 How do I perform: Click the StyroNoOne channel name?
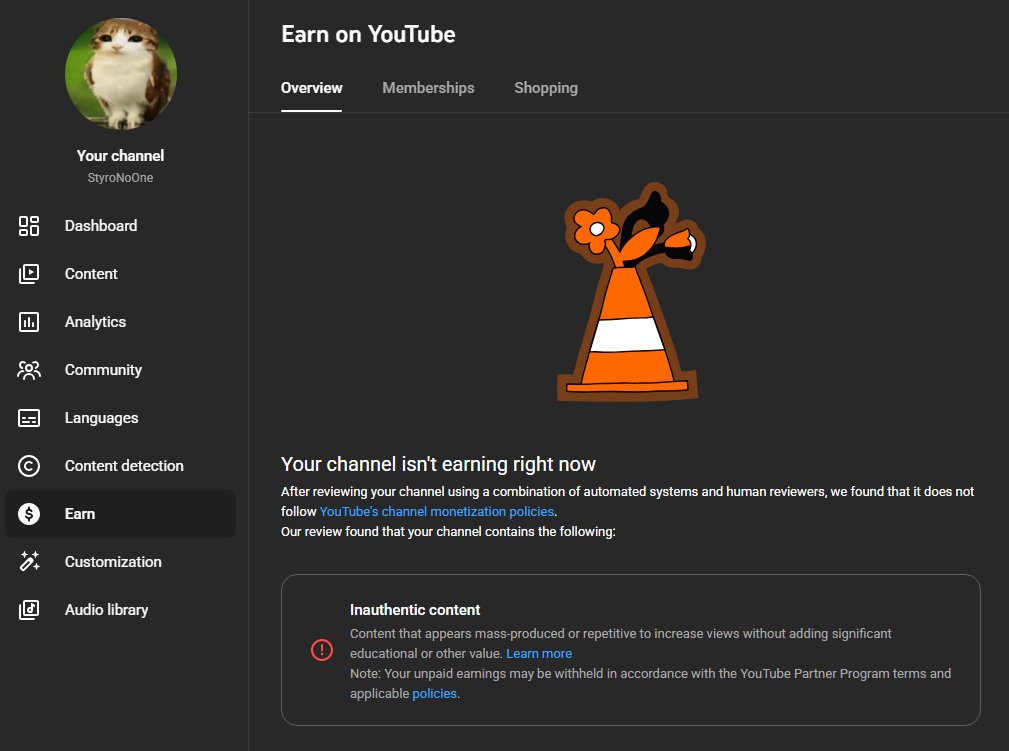click(x=120, y=178)
